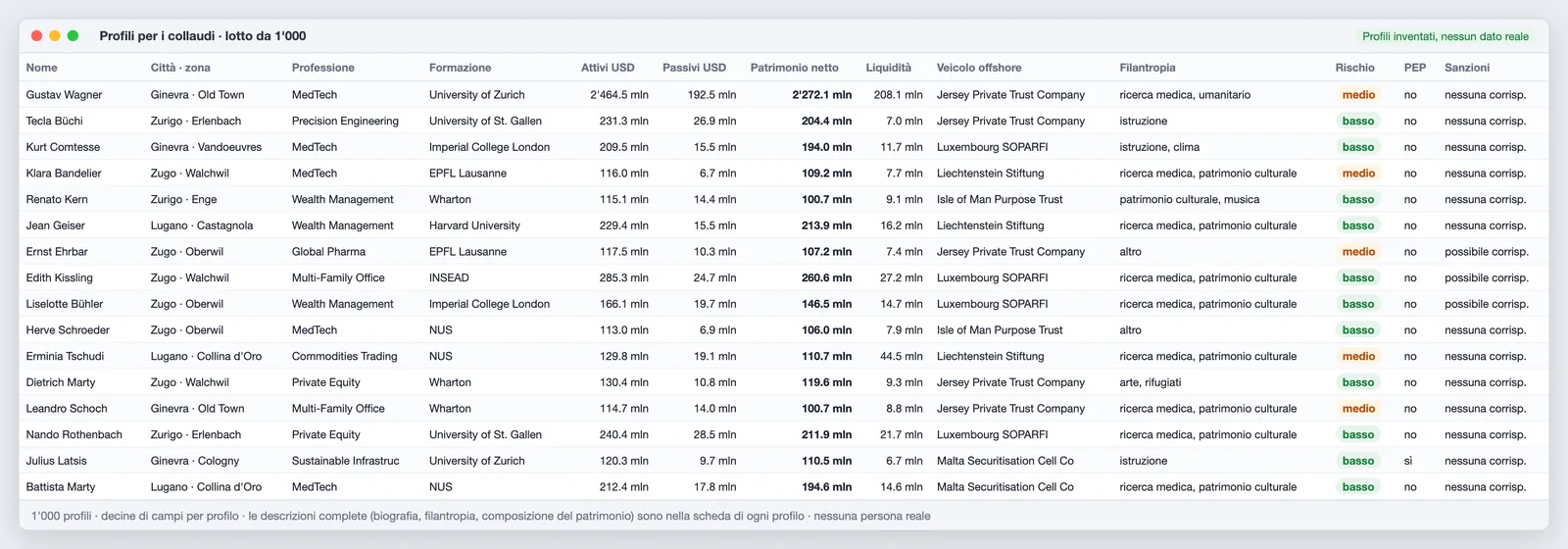The height and width of the screenshot is (549, 1568).
Task: Select the name Nando Rothenbach
Action: click(74, 434)
